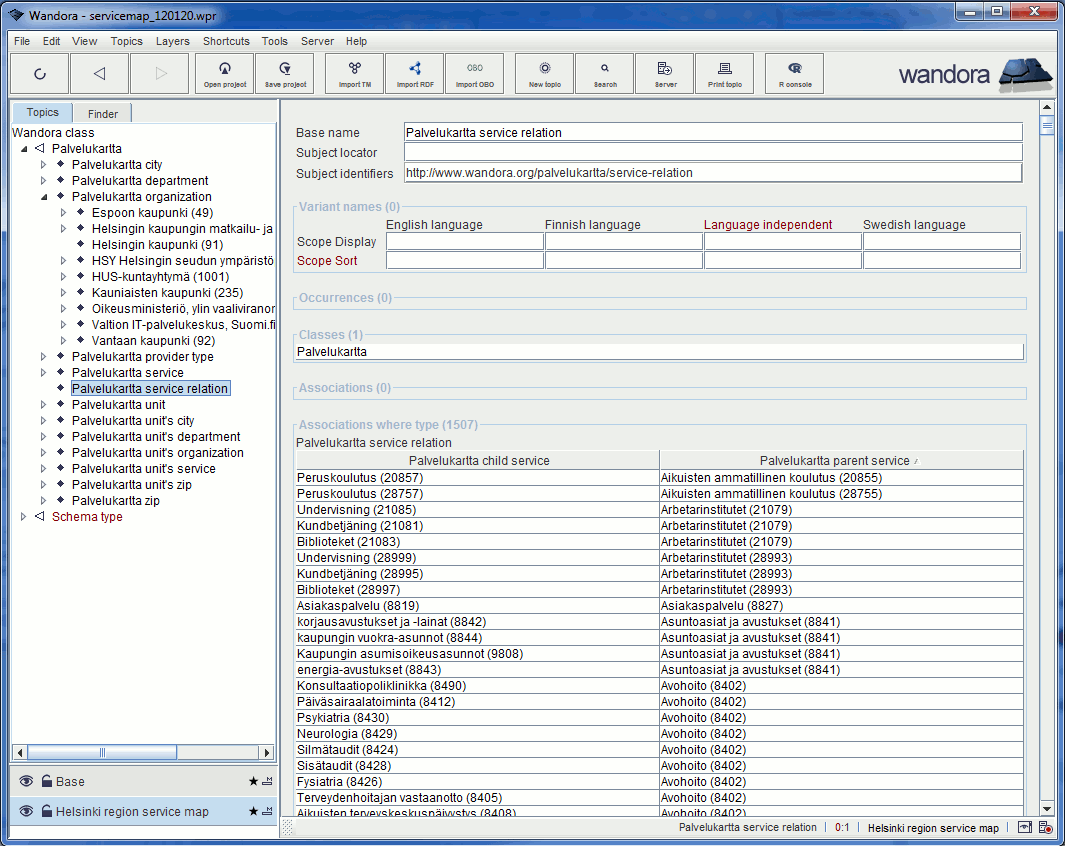This screenshot has height=846, width=1065.
Task: Click the back navigation arrow button
Action: tap(99, 73)
